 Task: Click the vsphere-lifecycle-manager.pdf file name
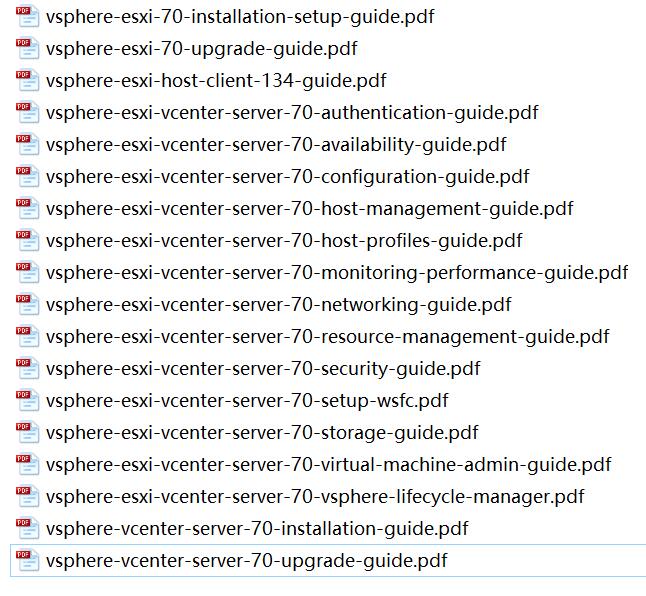click(315, 497)
